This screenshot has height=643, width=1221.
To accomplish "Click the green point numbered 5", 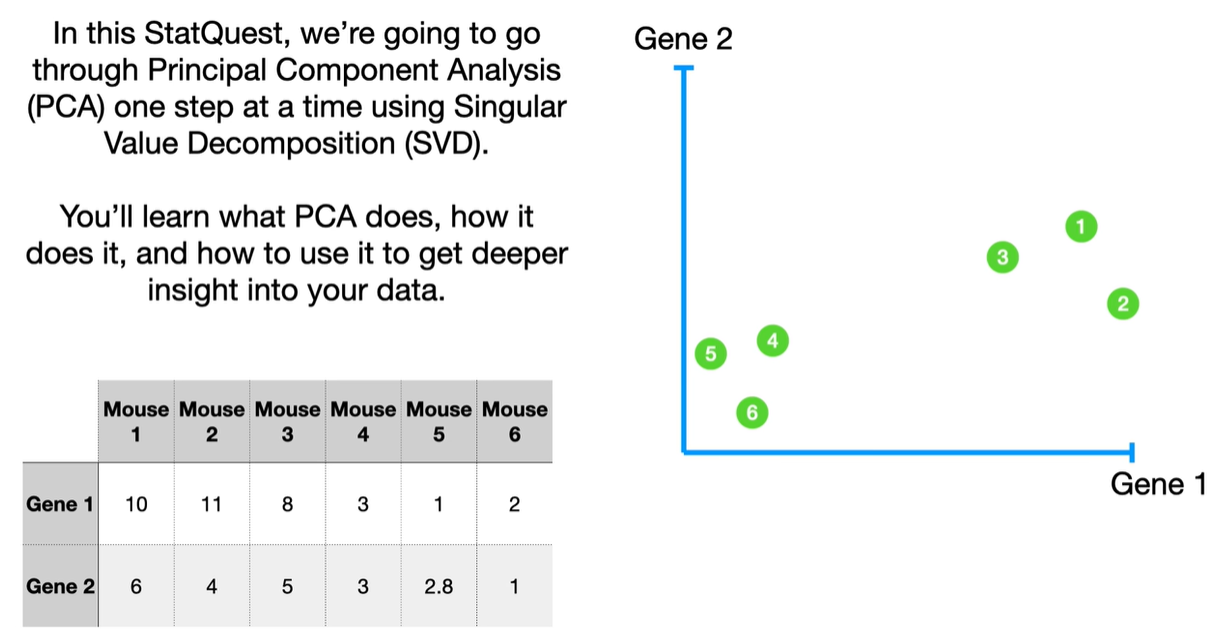I will point(711,353).
